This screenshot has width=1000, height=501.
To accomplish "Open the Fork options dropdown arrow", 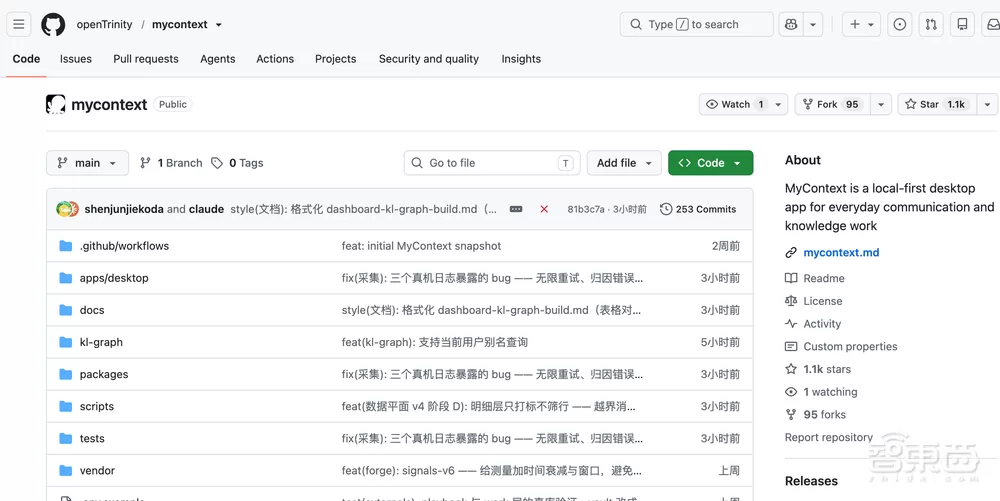I will tap(881, 105).
